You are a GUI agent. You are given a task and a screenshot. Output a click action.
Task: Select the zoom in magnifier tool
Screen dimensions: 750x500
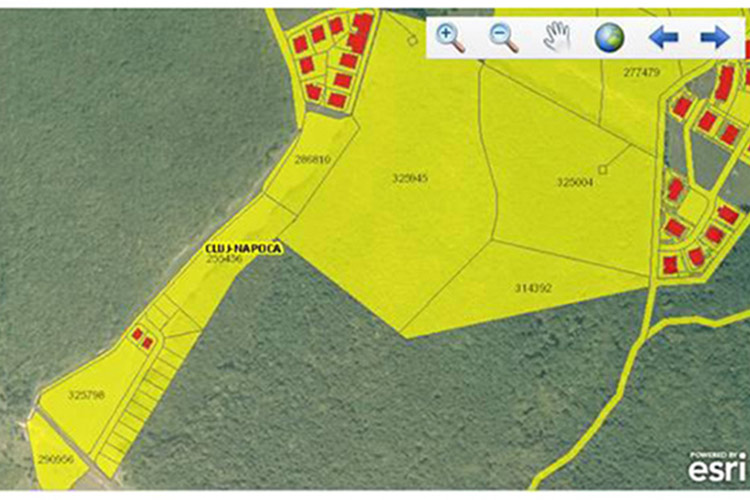tap(451, 38)
